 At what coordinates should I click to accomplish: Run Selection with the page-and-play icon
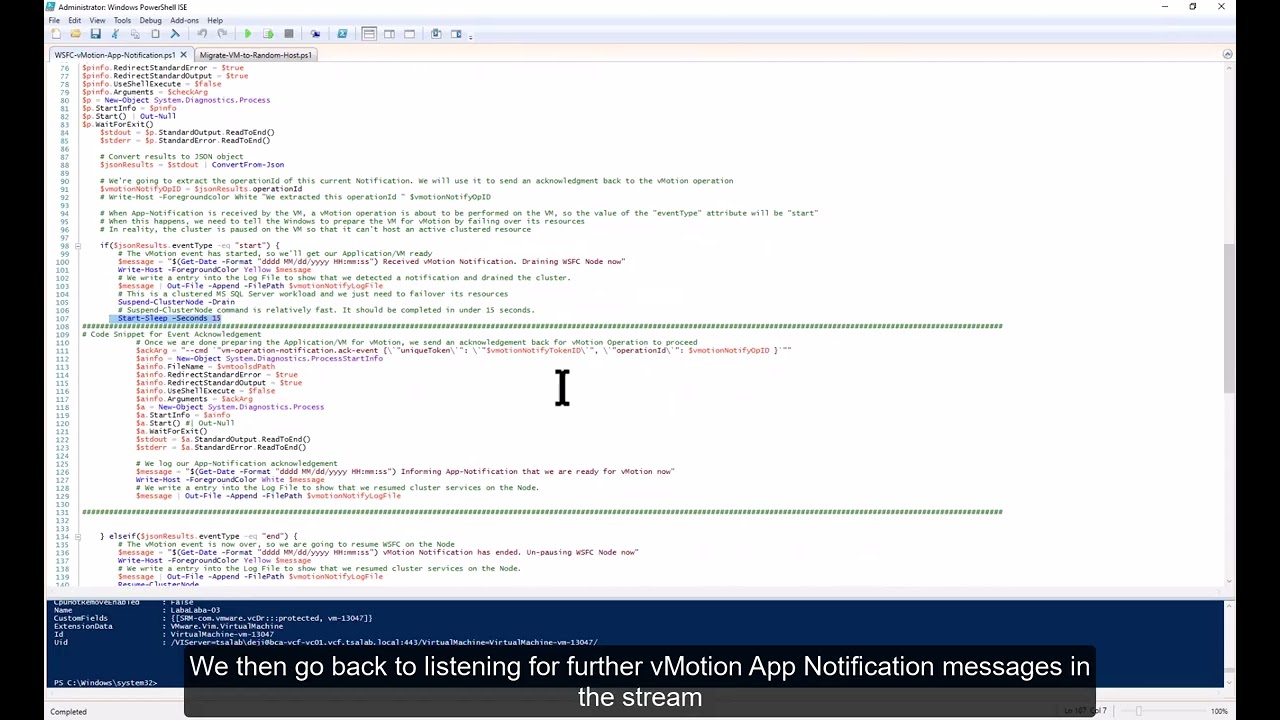[x=268, y=34]
